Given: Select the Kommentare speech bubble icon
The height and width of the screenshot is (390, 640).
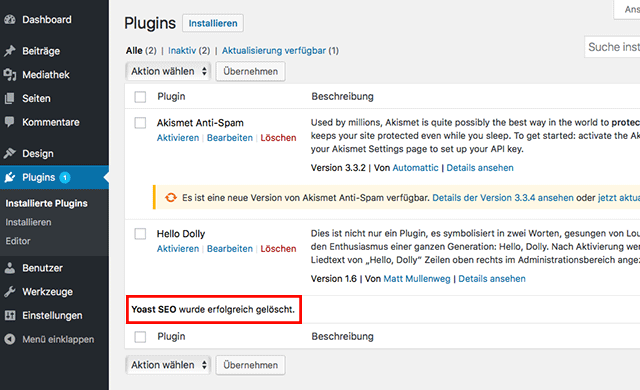Looking at the screenshot, I should (10, 122).
